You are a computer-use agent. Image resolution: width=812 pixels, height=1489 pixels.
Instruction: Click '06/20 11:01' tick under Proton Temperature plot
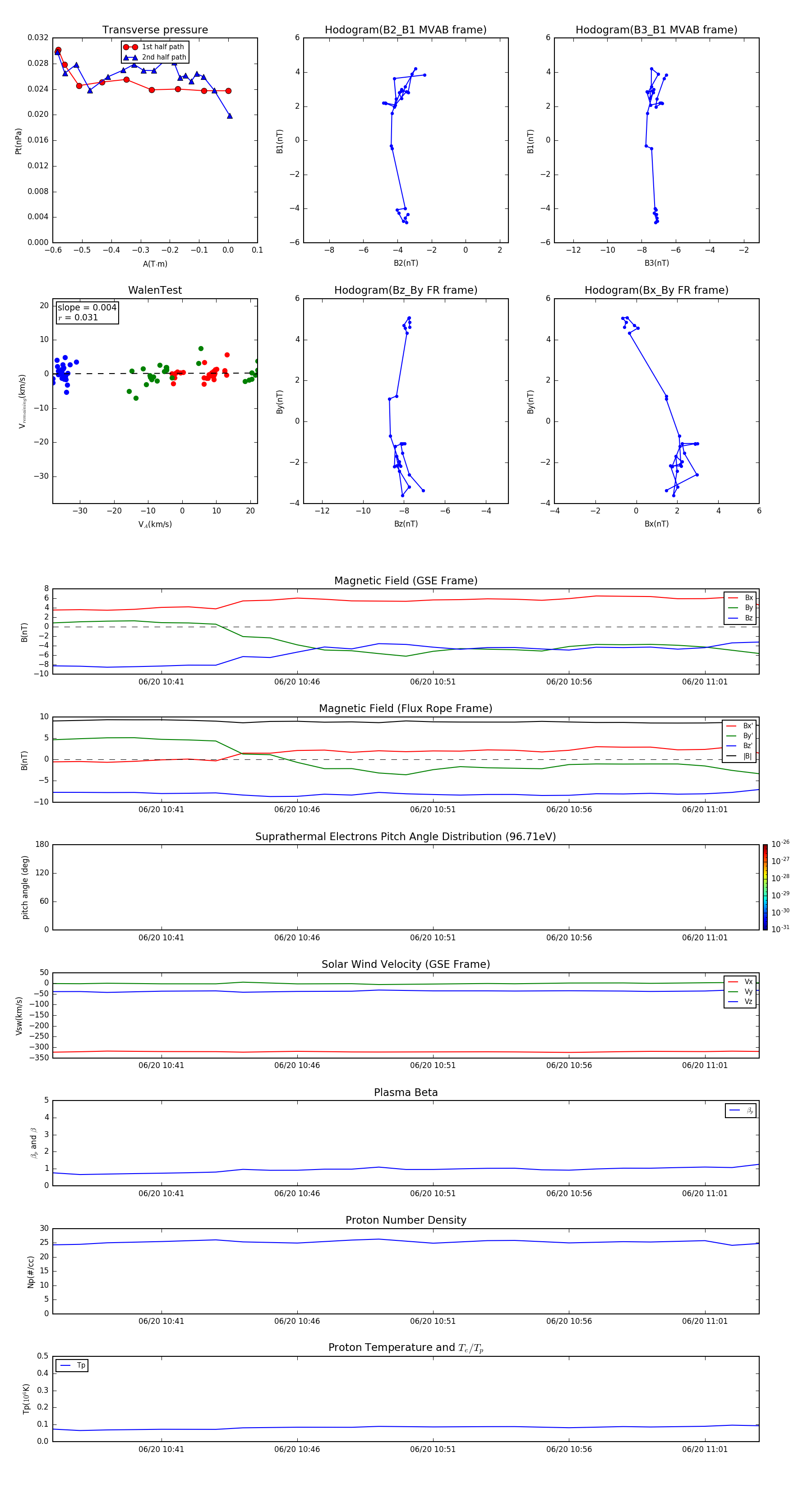coord(705,1449)
